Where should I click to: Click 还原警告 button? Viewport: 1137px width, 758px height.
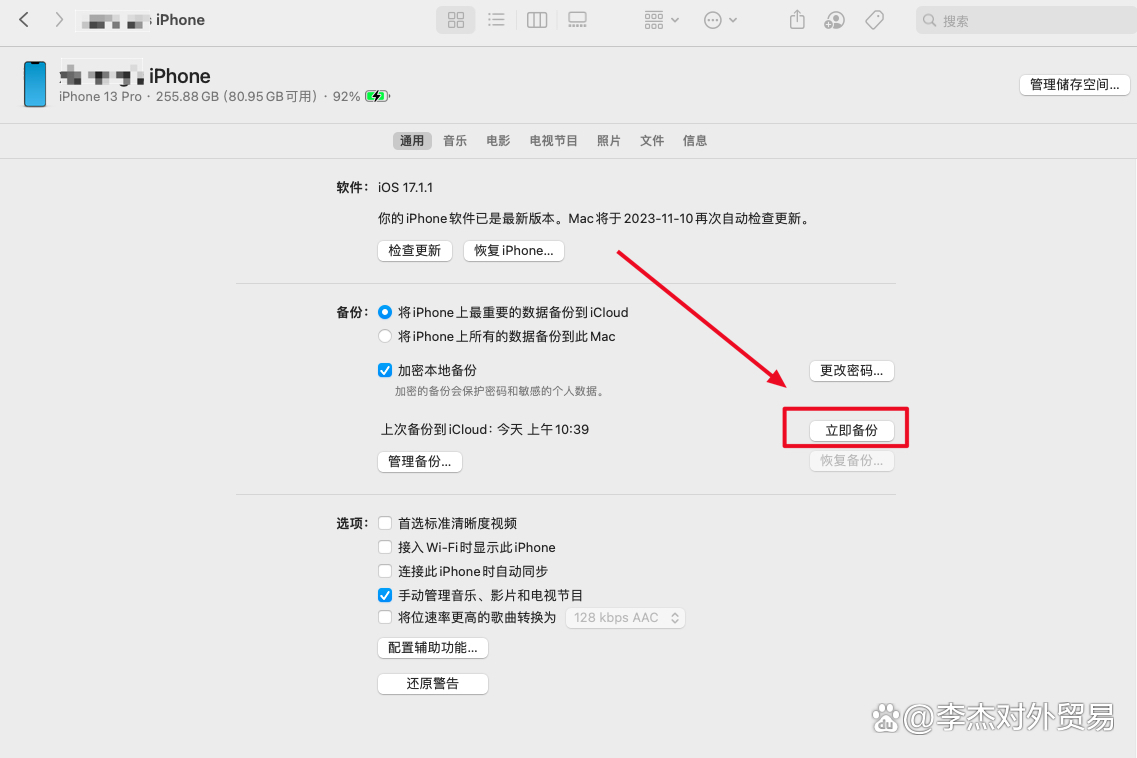pyautogui.click(x=433, y=684)
